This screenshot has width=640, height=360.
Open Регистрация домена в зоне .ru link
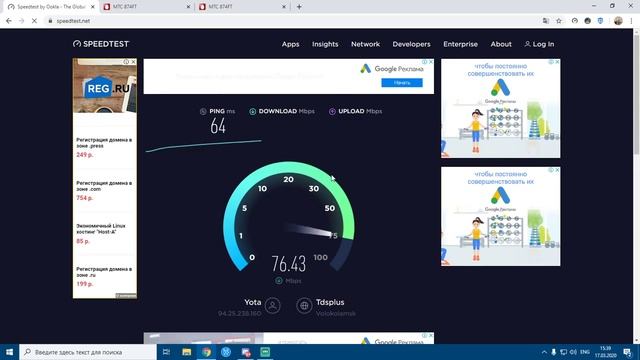tap(104, 272)
